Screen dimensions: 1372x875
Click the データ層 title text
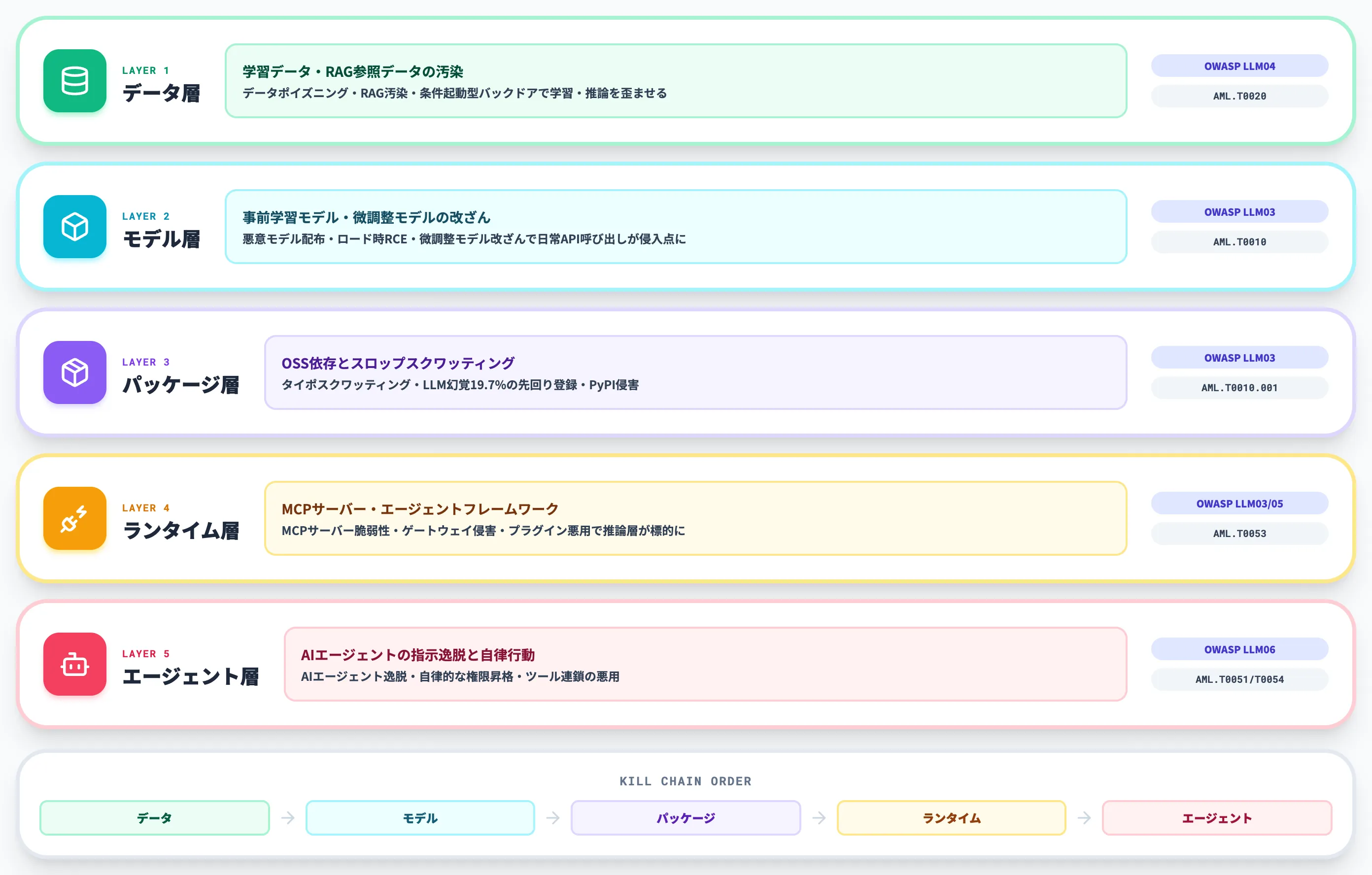(x=161, y=93)
